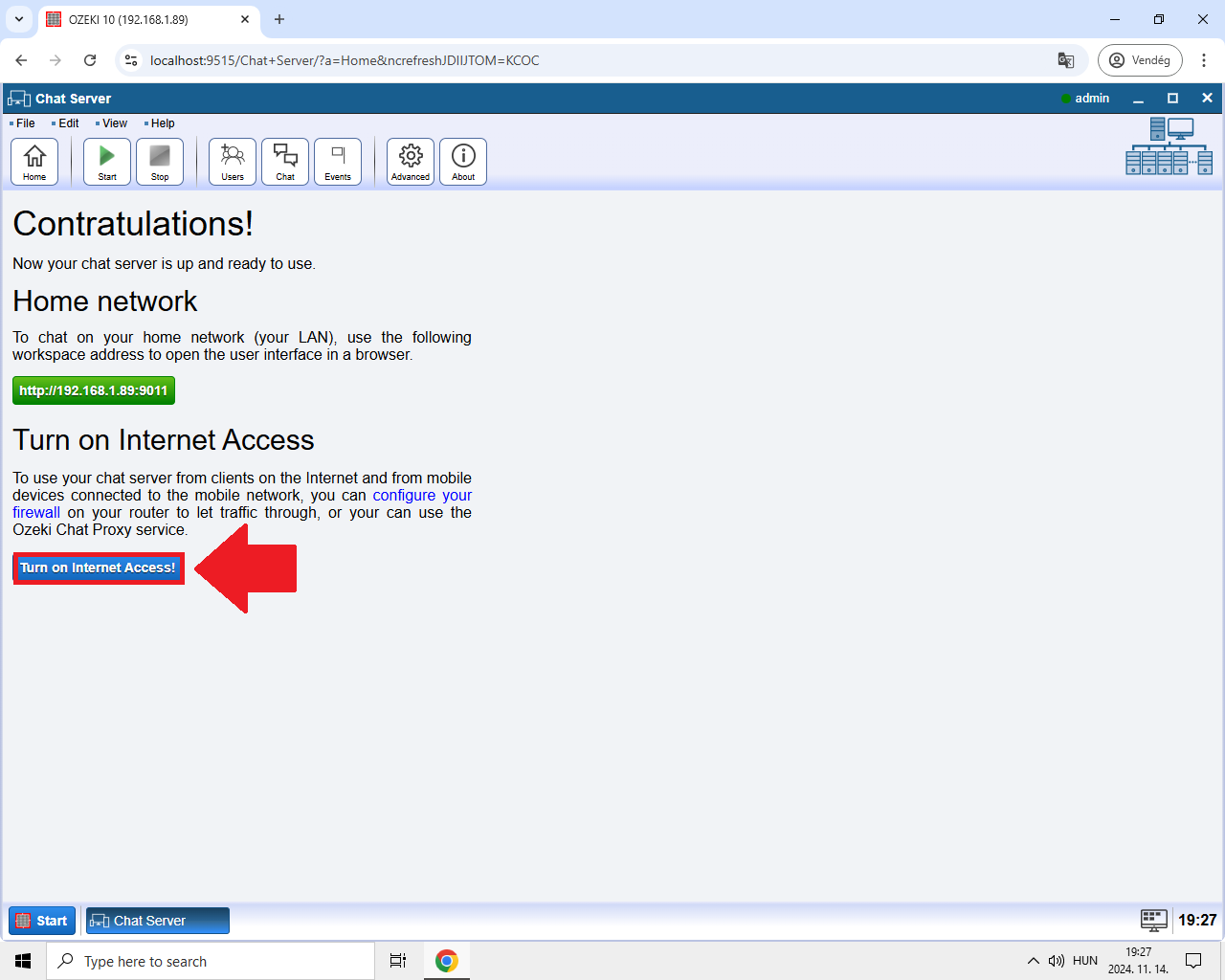Click the desktop monitor icon beside the clock

coord(1154,920)
